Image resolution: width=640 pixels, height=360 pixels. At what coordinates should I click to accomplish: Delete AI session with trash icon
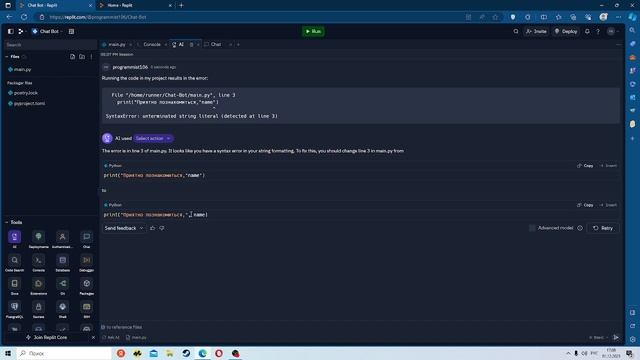(191, 44)
